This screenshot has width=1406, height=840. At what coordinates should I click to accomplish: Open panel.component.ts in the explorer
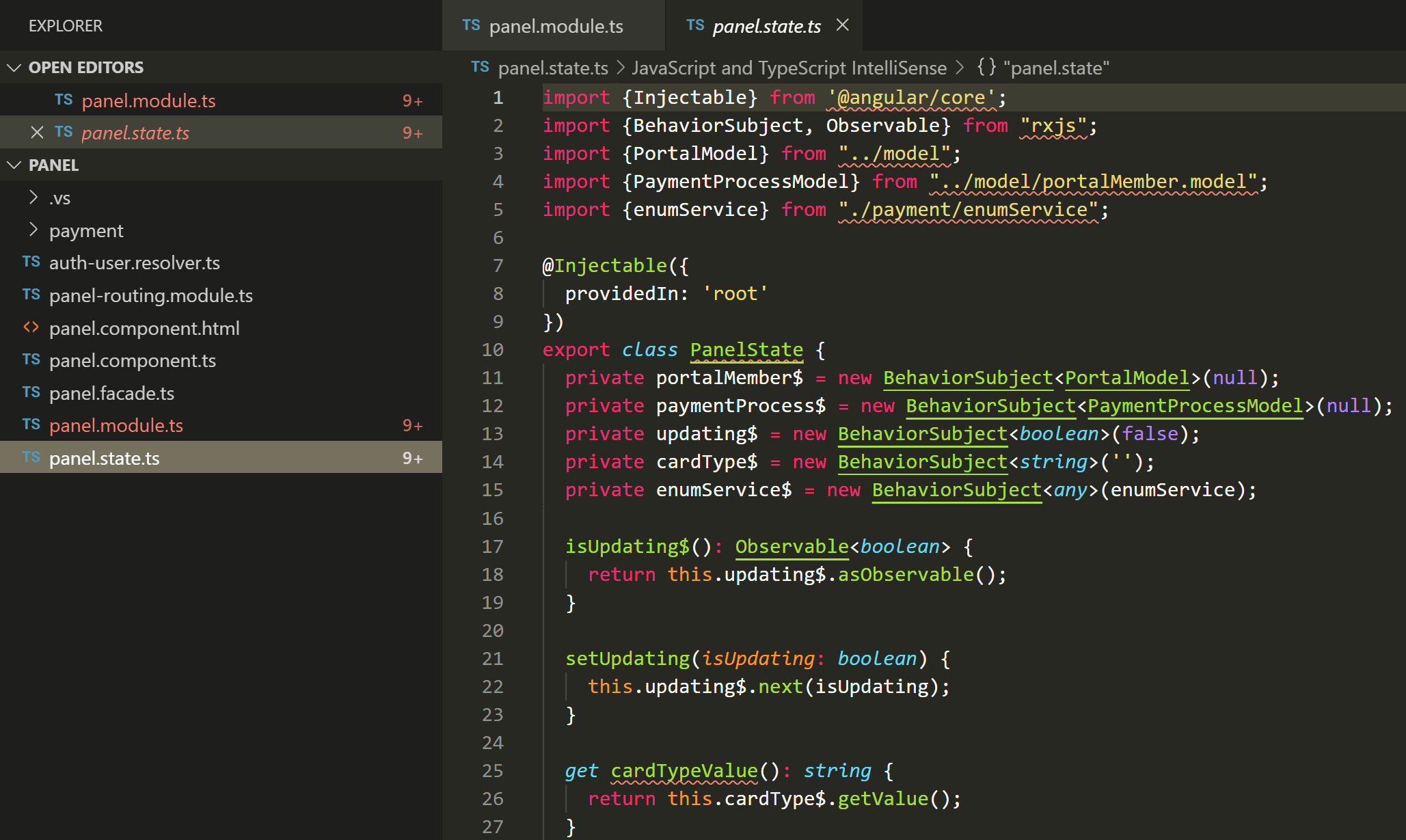point(132,360)
